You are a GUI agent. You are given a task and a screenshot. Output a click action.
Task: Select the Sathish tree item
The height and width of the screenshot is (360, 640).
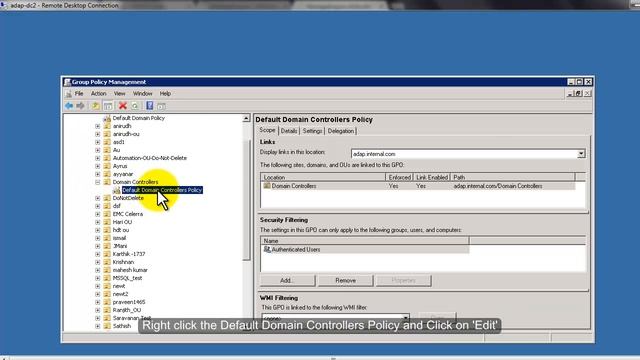[122, 326]
